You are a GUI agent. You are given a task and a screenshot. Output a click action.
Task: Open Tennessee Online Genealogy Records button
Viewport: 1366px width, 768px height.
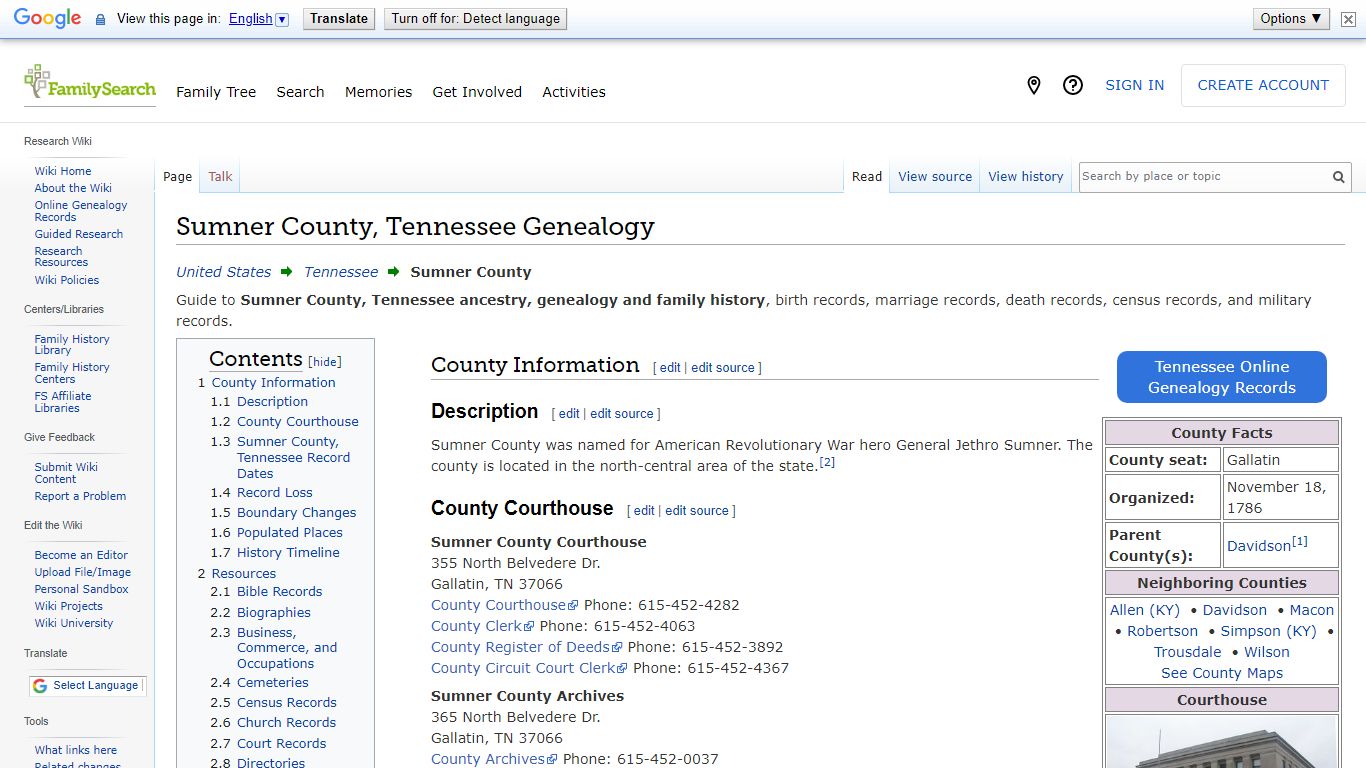pyautogui.click(x=1222, y=377)
